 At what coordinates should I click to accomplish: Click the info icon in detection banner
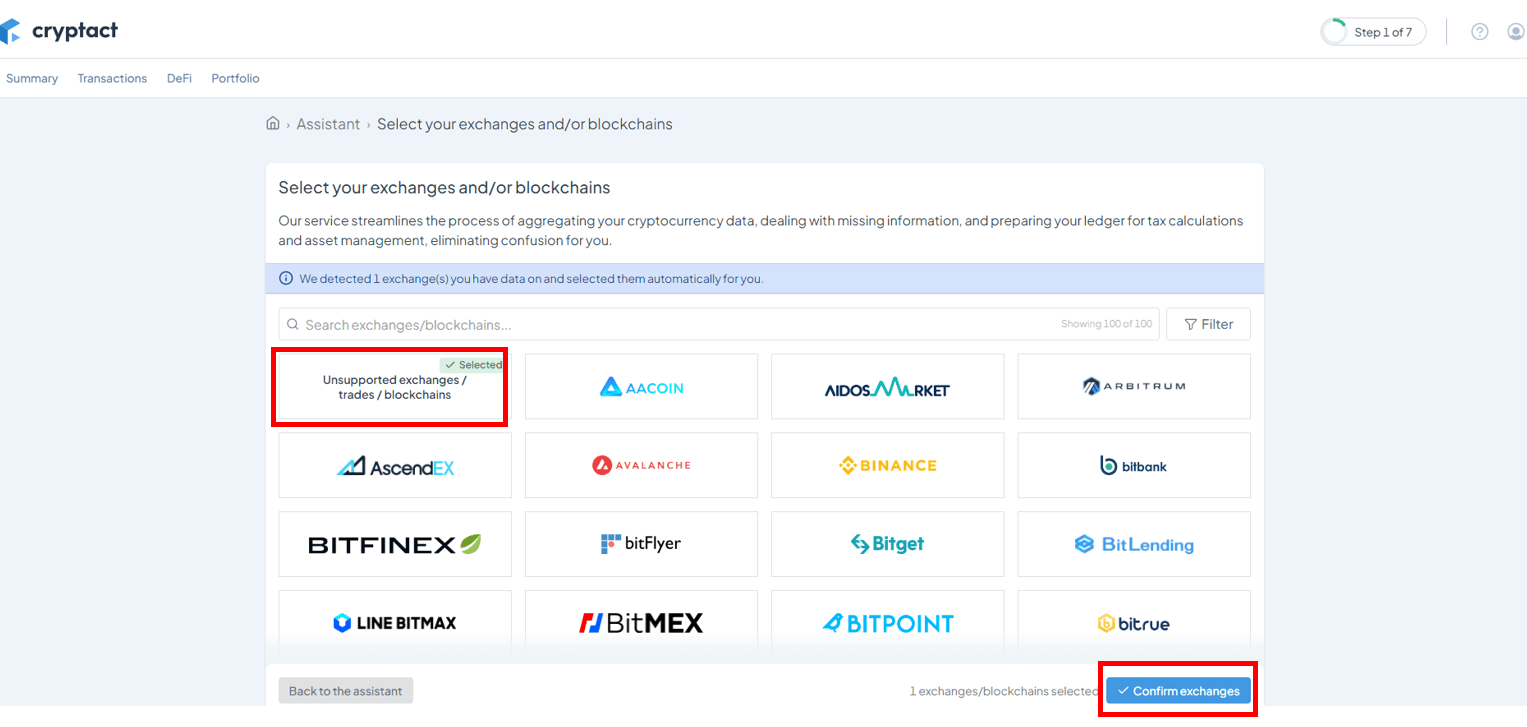[x=286, y=278]
